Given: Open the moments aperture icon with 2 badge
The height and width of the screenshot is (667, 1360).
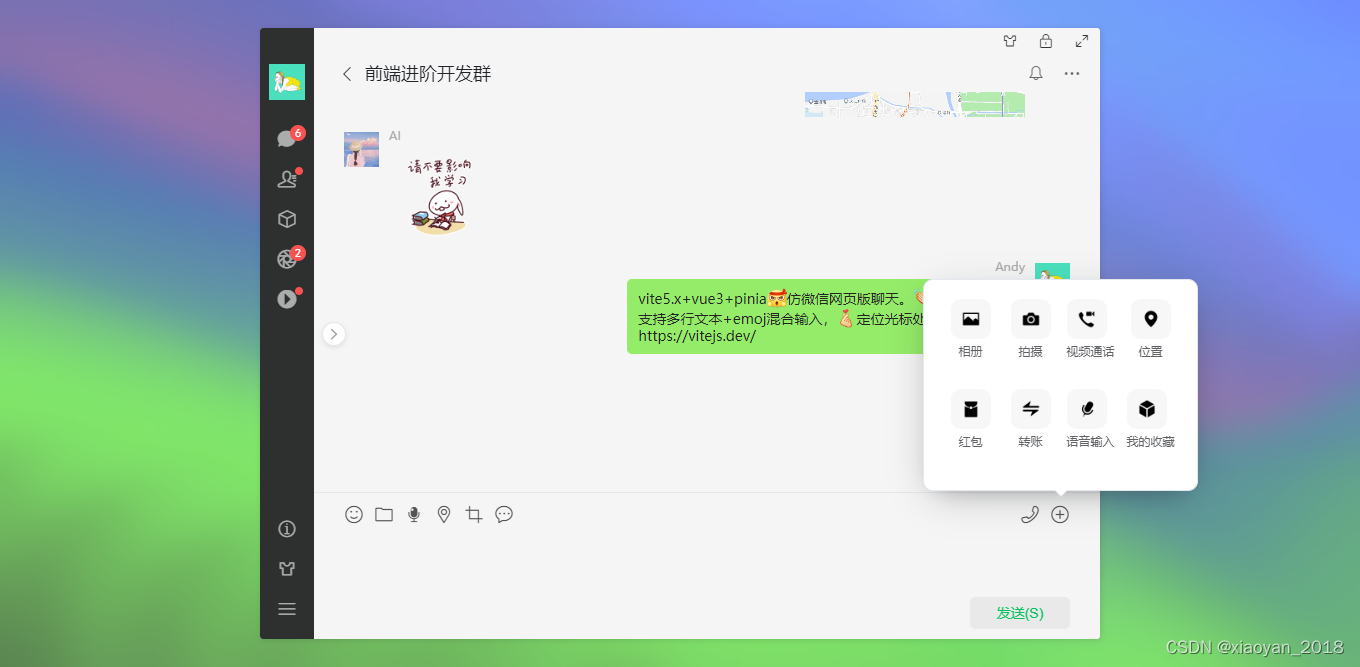Looking at the screenshot, I should point(287,259).
